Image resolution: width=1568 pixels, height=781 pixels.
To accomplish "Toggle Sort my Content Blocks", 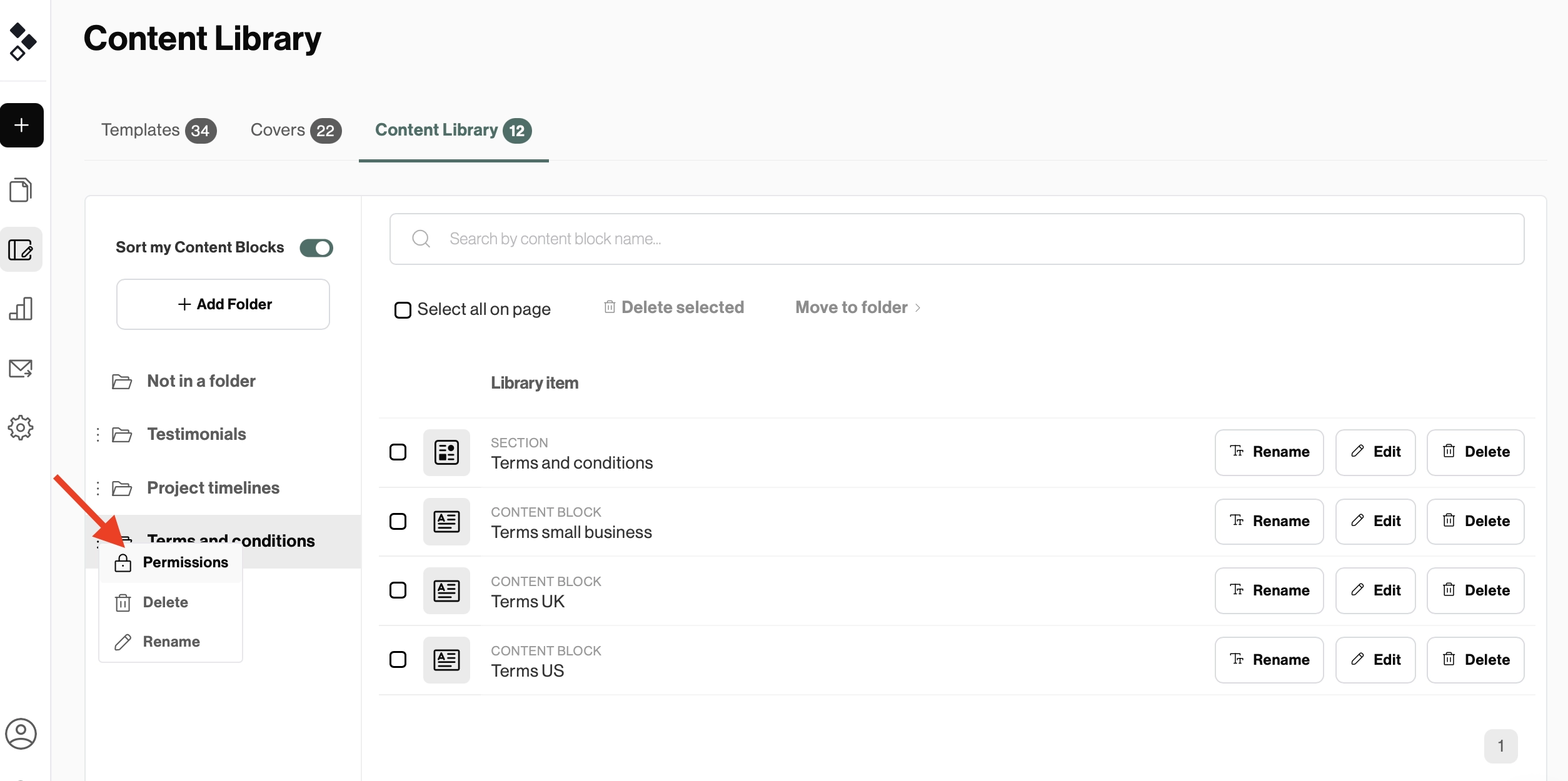I will click(x=316, y=247).
